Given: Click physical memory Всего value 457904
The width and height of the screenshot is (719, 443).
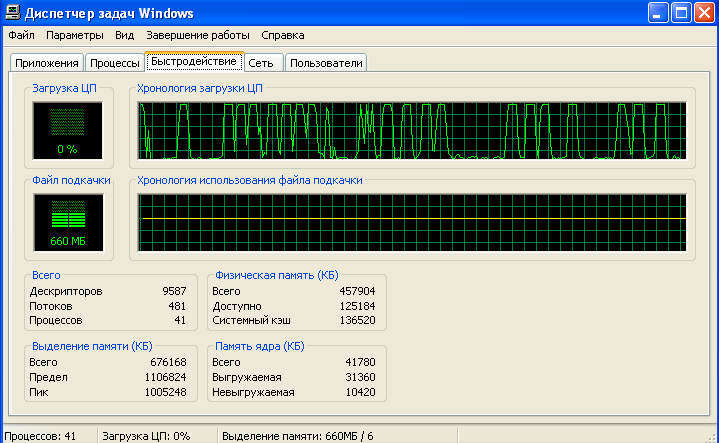Looking at the screenshot, I should (x=357, y=291).
